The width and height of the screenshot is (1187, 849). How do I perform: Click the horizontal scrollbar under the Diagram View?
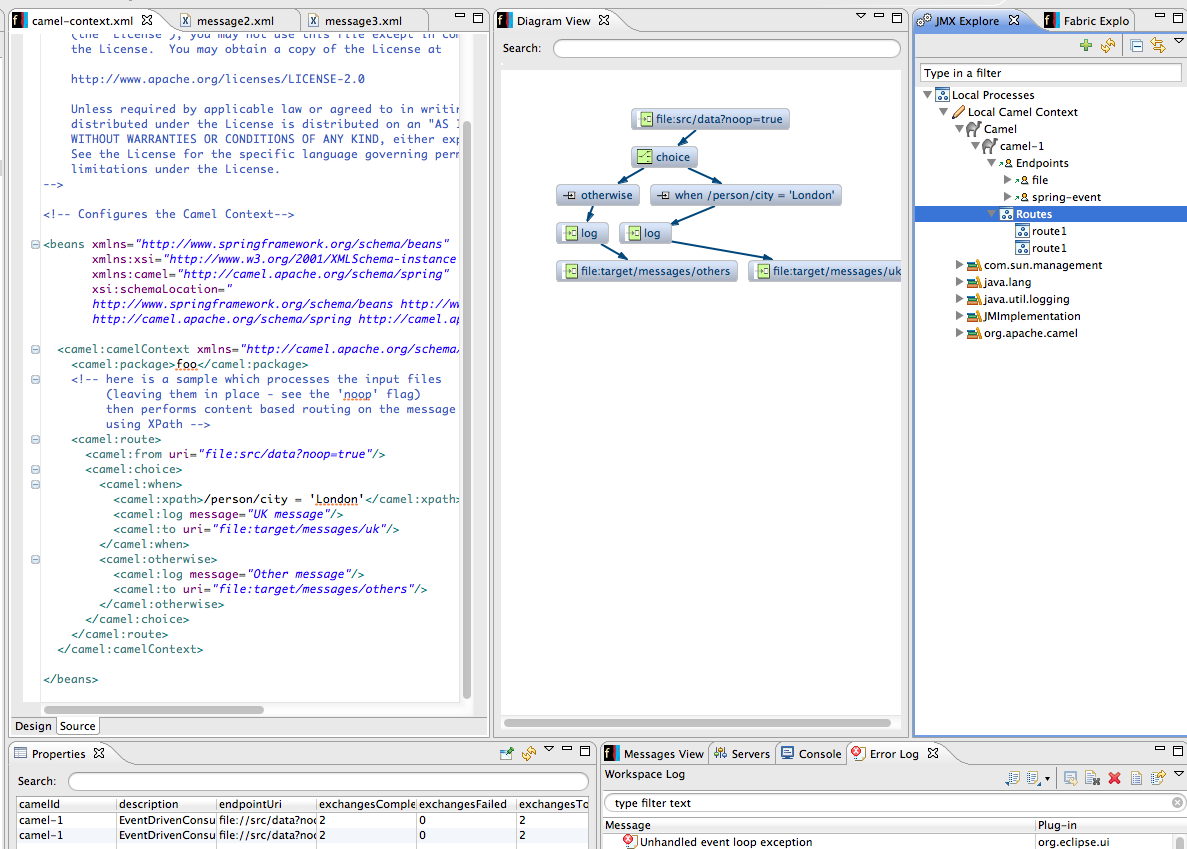pyautogui.click(x=697, y=722)
